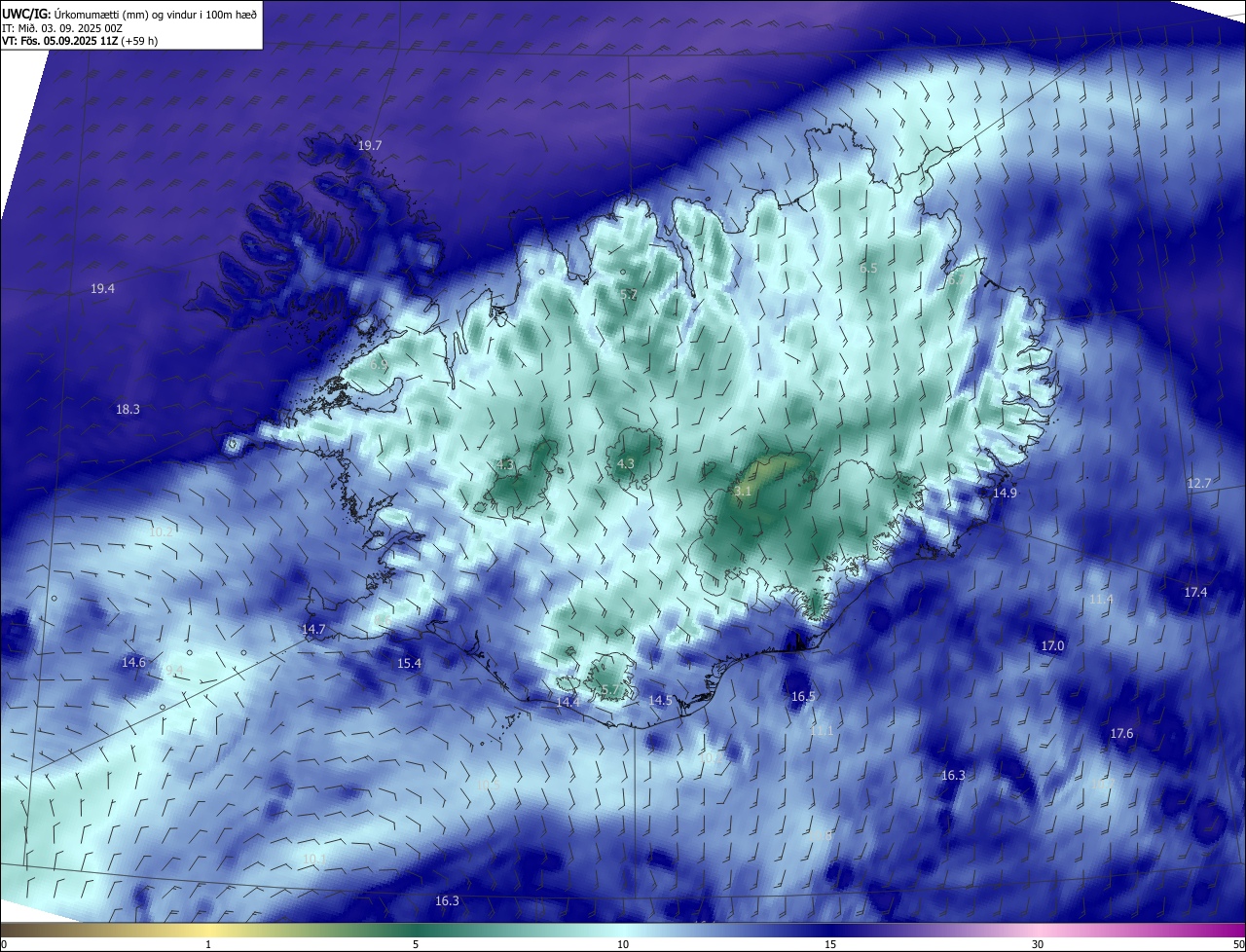Click the color scale label 0
The image size is (1246, 952).
[x=4, y=944]
